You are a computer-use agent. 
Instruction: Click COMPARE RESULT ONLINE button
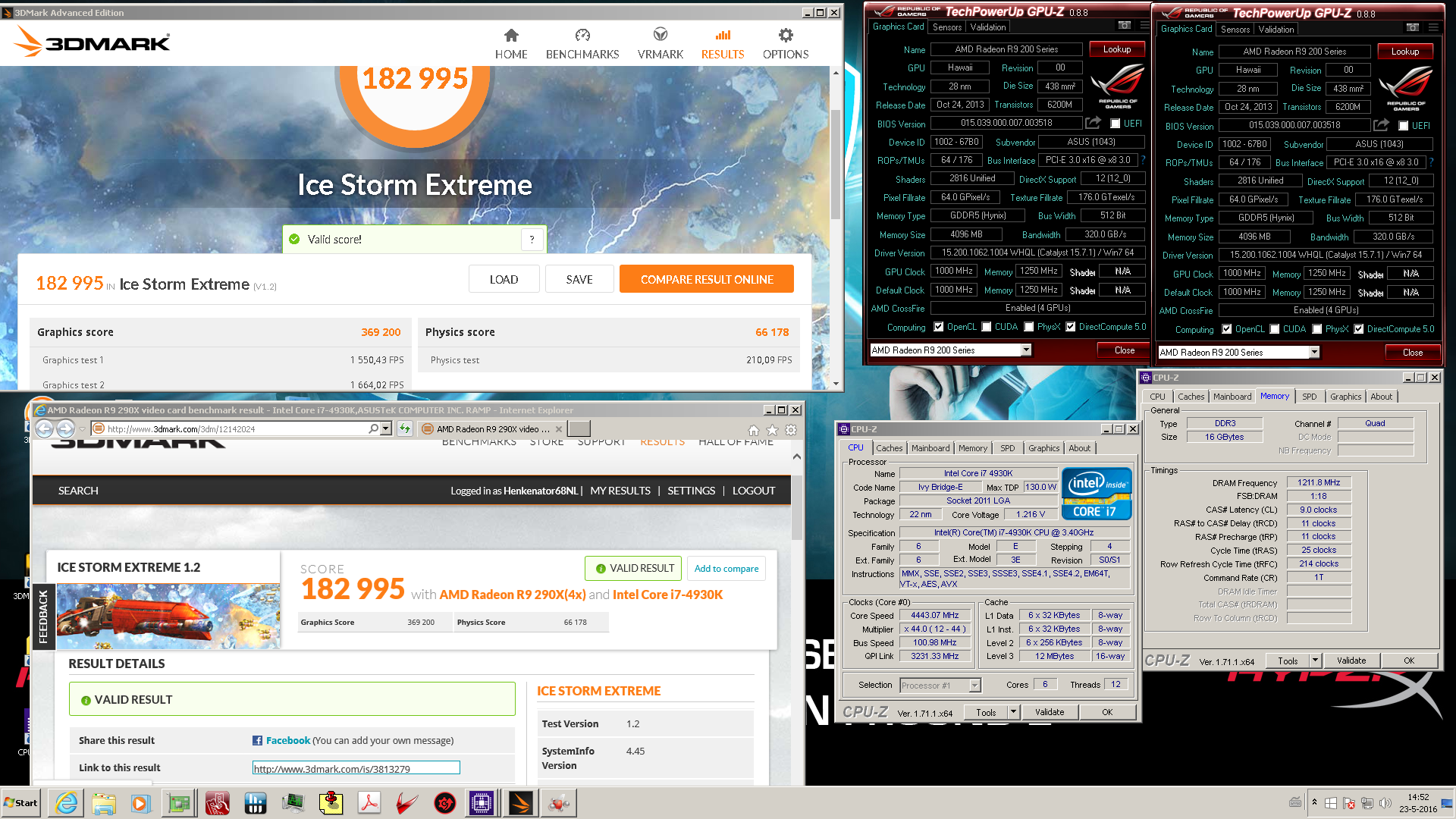click(x=707, y=279)
